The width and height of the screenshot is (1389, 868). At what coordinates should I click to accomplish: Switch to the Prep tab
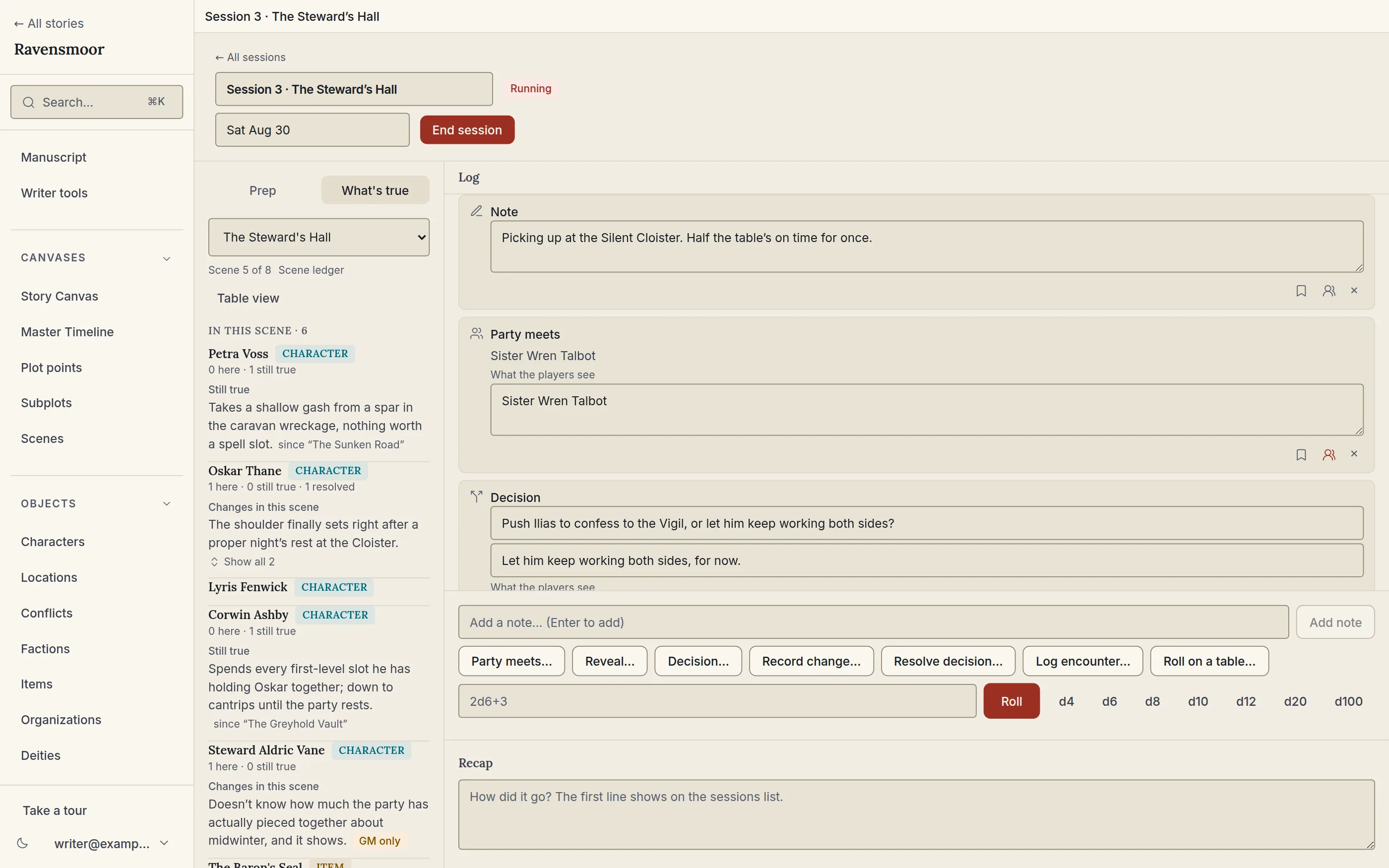point(262,190)
